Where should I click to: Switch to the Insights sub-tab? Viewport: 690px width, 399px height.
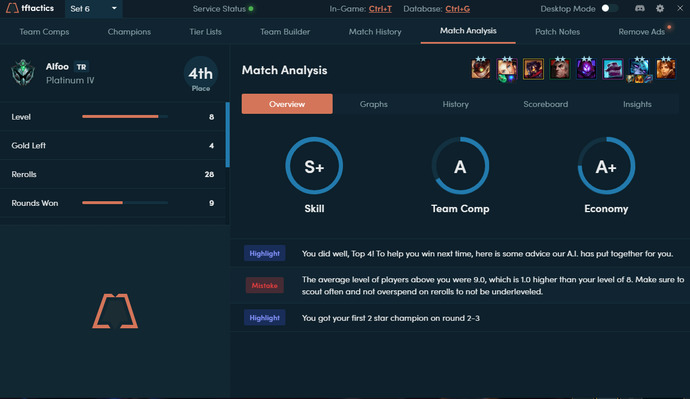pyautogui.click(x=637, y=104)
